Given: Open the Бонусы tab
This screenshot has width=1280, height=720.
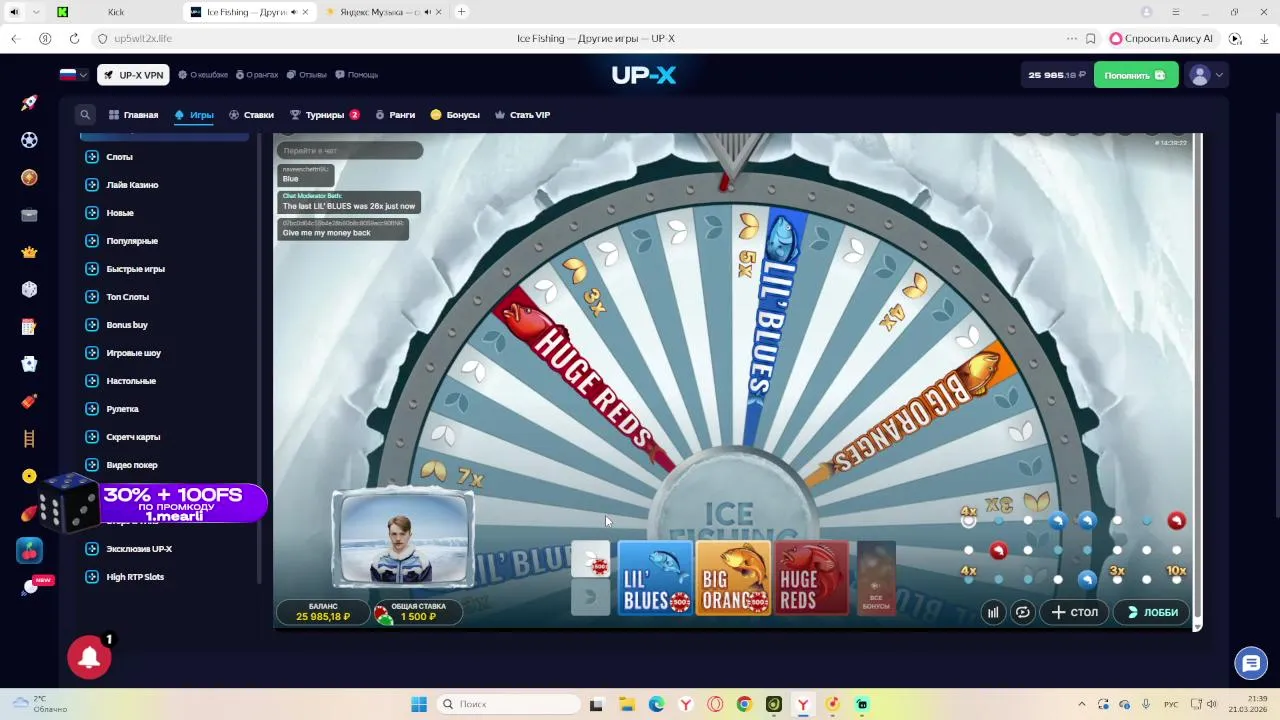Looking at the screenshot, I should pos(455,115).
